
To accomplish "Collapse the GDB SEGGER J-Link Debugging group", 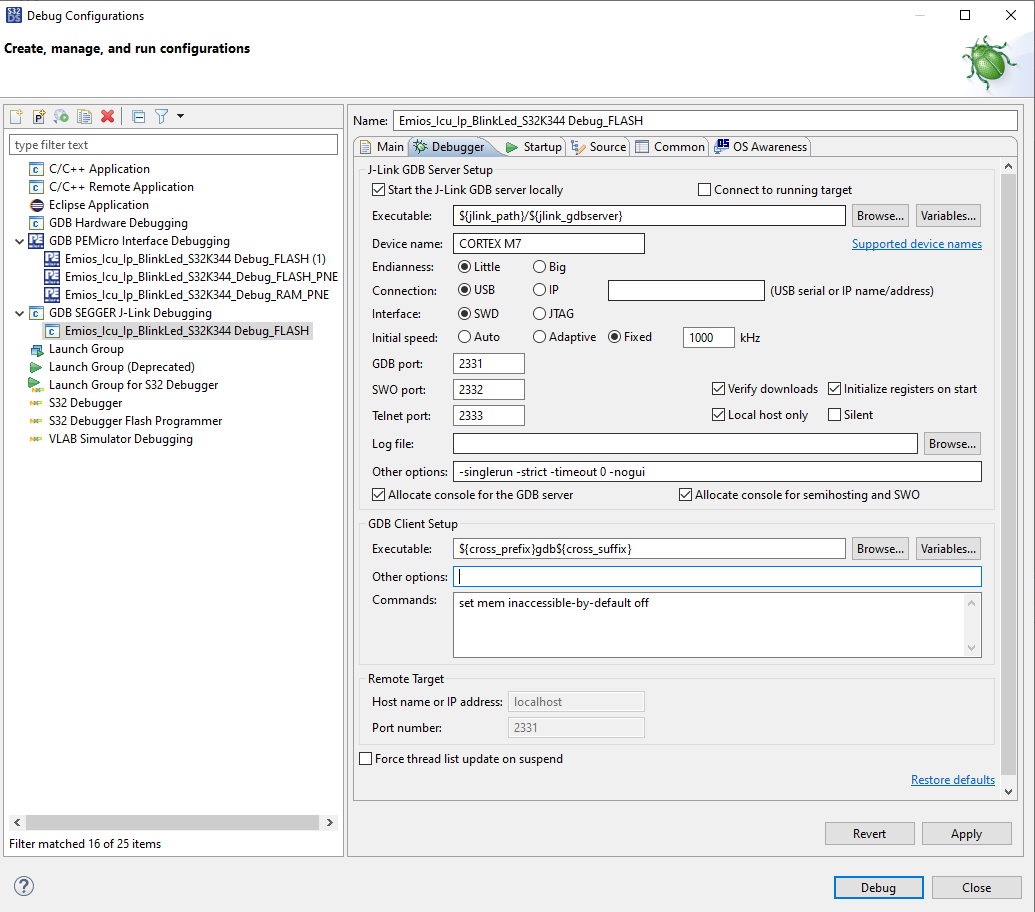I will pos(19,312).
